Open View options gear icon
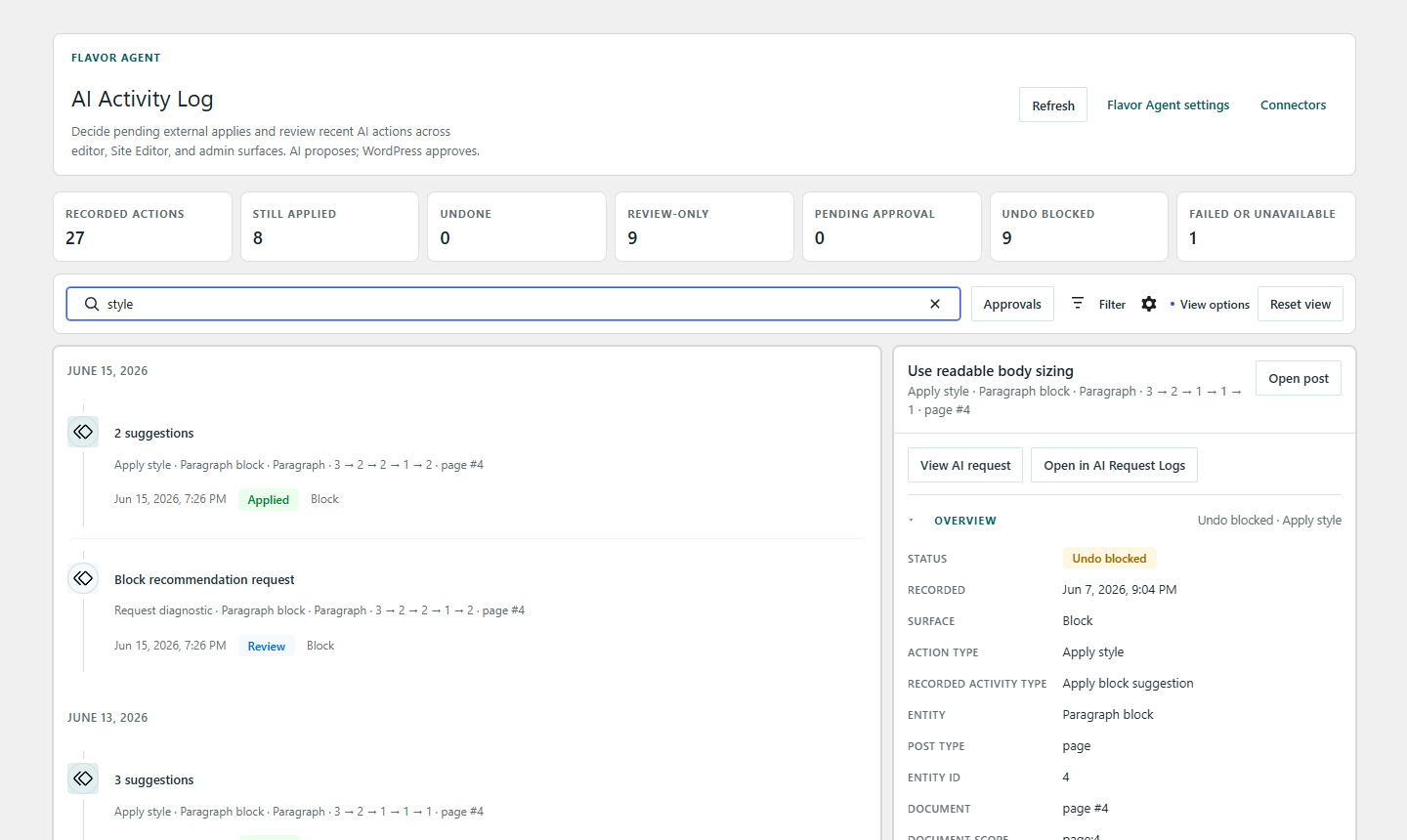This screenshot has width=1407, height=840. (x=1149, y=304)
